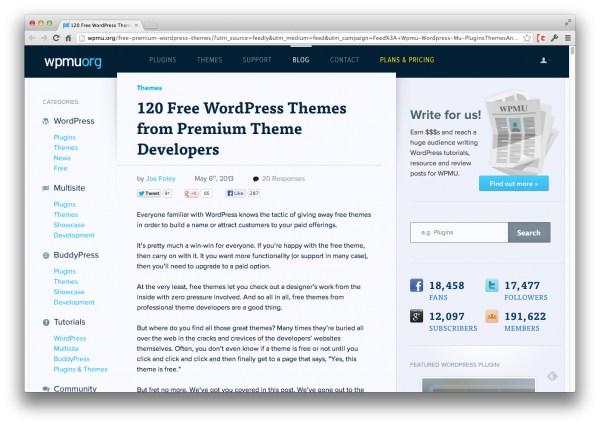
Task: Open the browser home icon
Action: click(x=68, y=38)
